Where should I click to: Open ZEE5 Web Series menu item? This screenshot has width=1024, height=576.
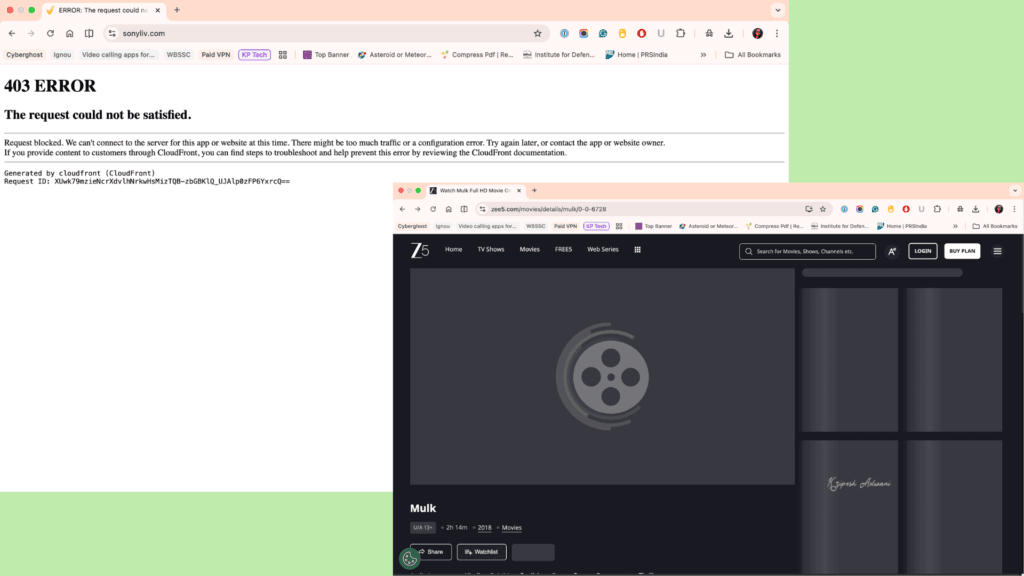pos(603,249)
